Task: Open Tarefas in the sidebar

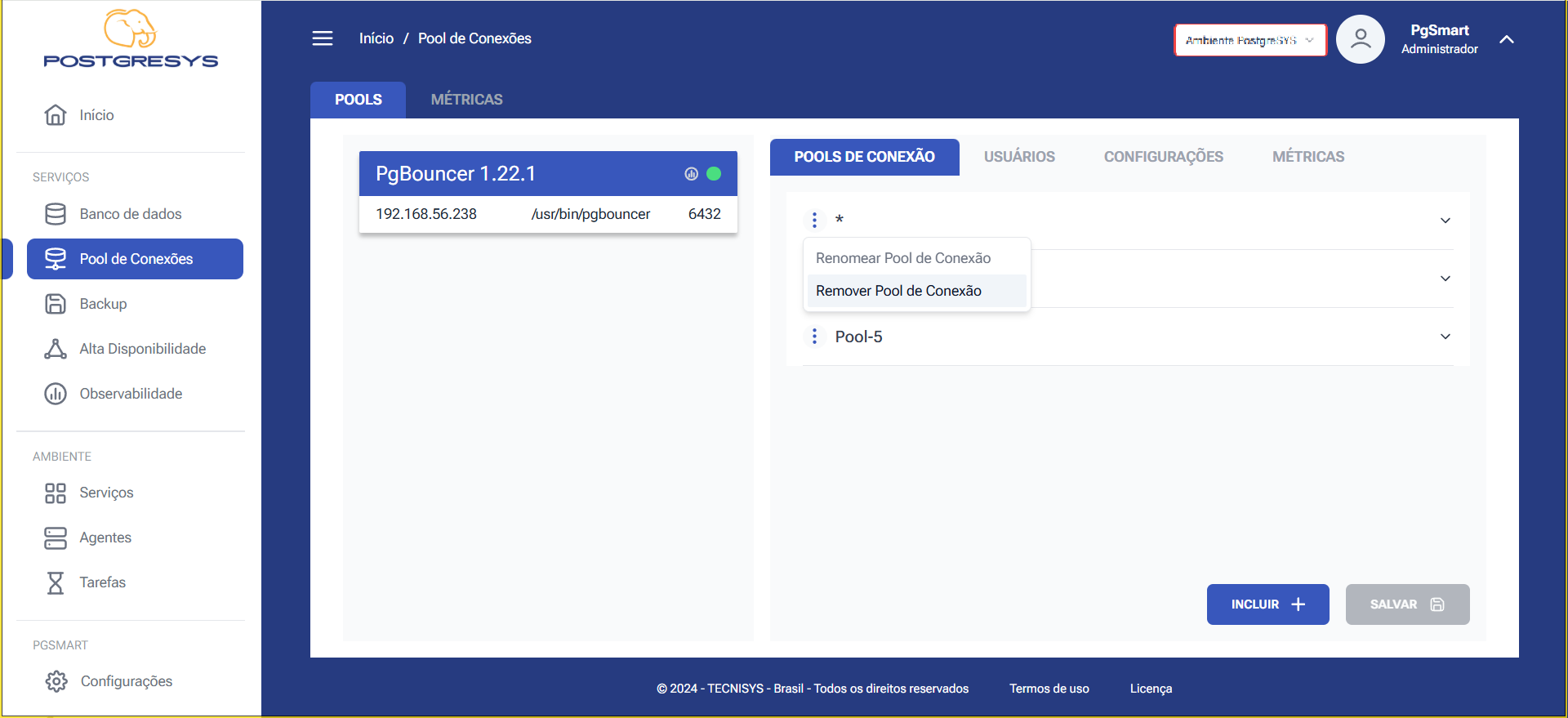Action: (135, 582)
